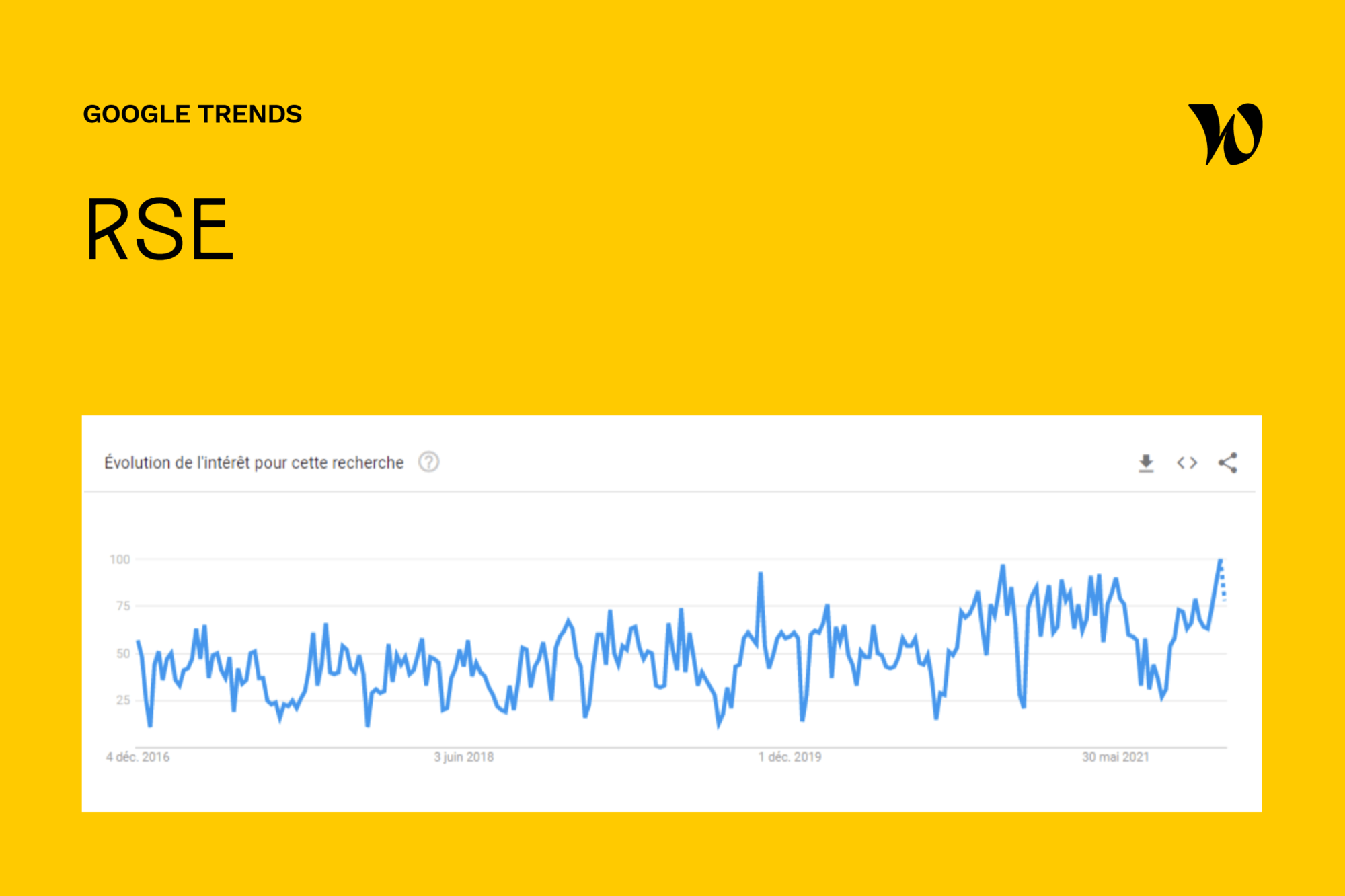Click the chart's starting point near 4 déc. 2016
The image size is (1345, 896).
pos(139,642)
